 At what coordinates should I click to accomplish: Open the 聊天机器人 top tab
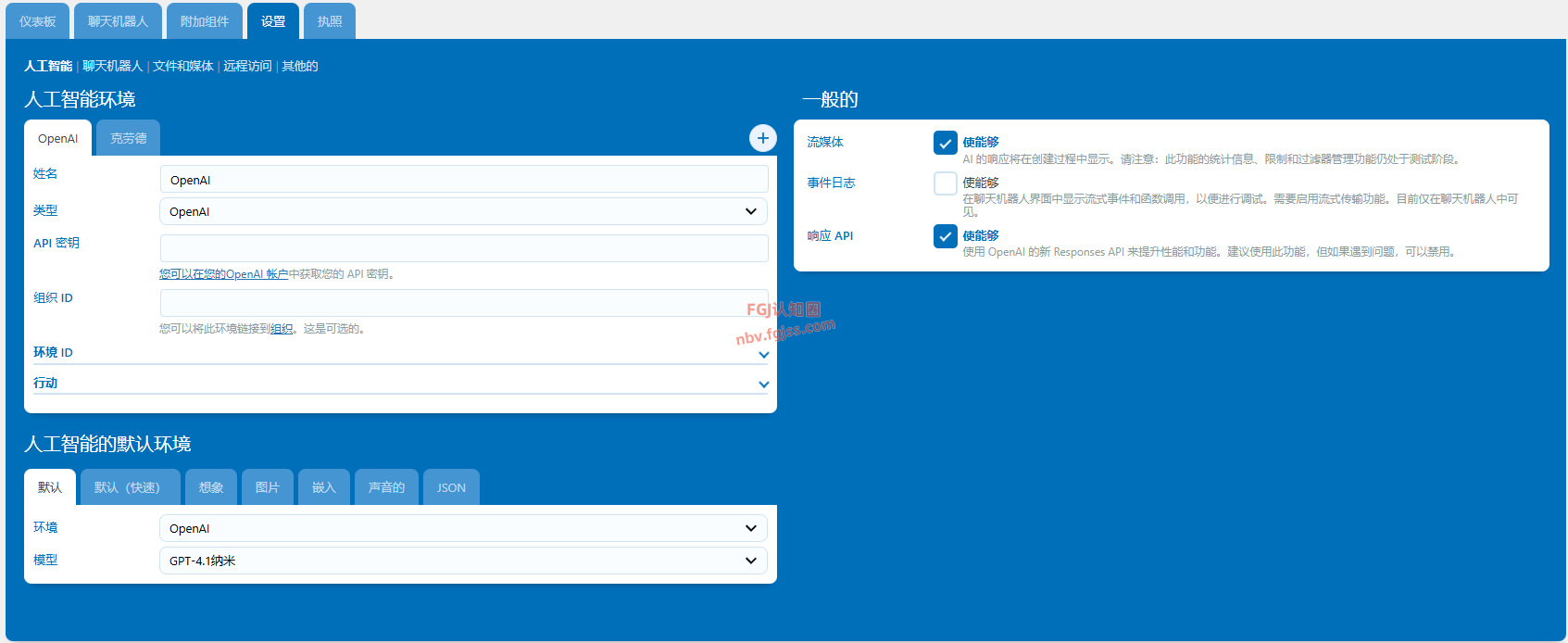pos(118,21)
